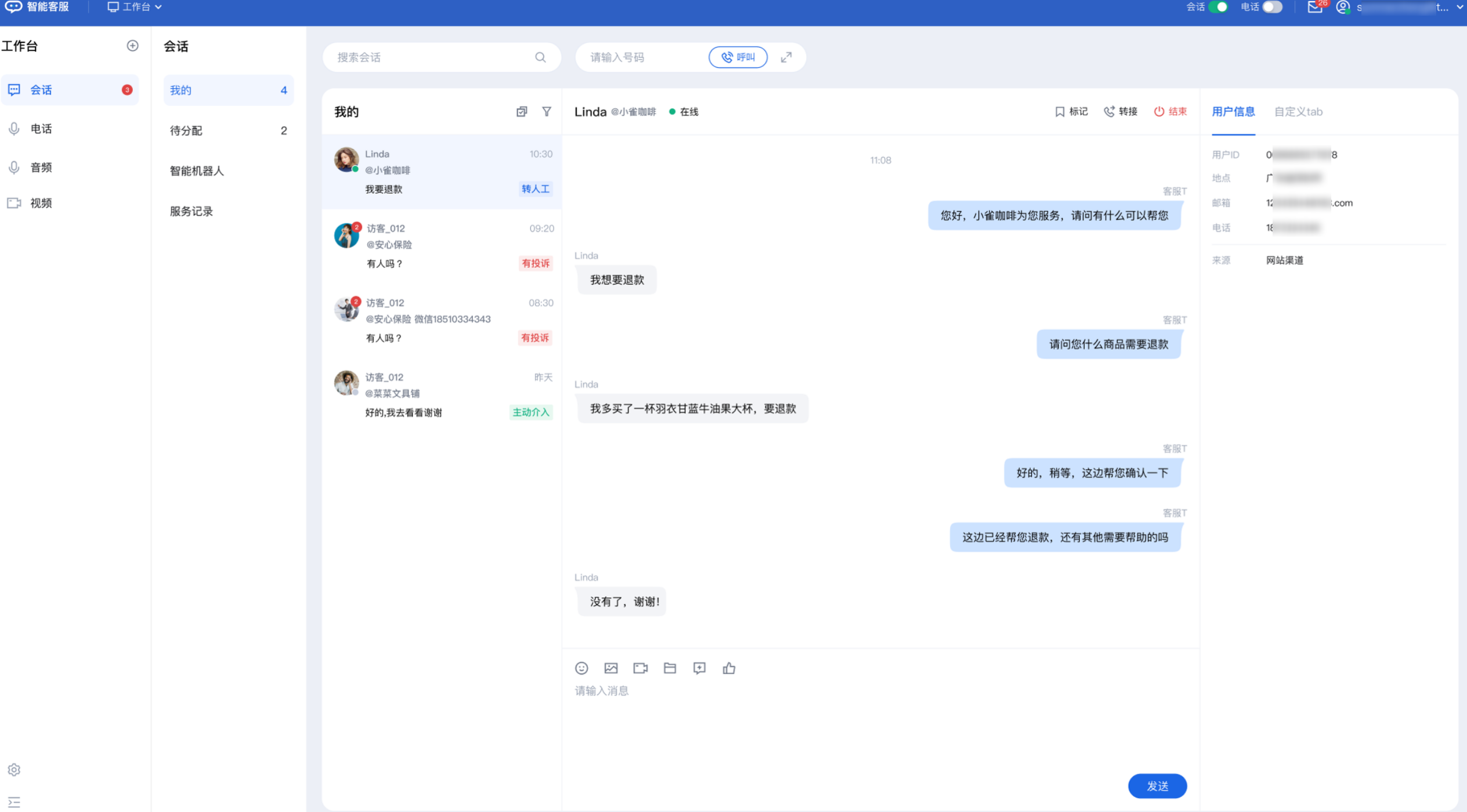The image size is (1467, 812).
Task: Click the emoji icon in message toolbar
Action: [581, 668]
